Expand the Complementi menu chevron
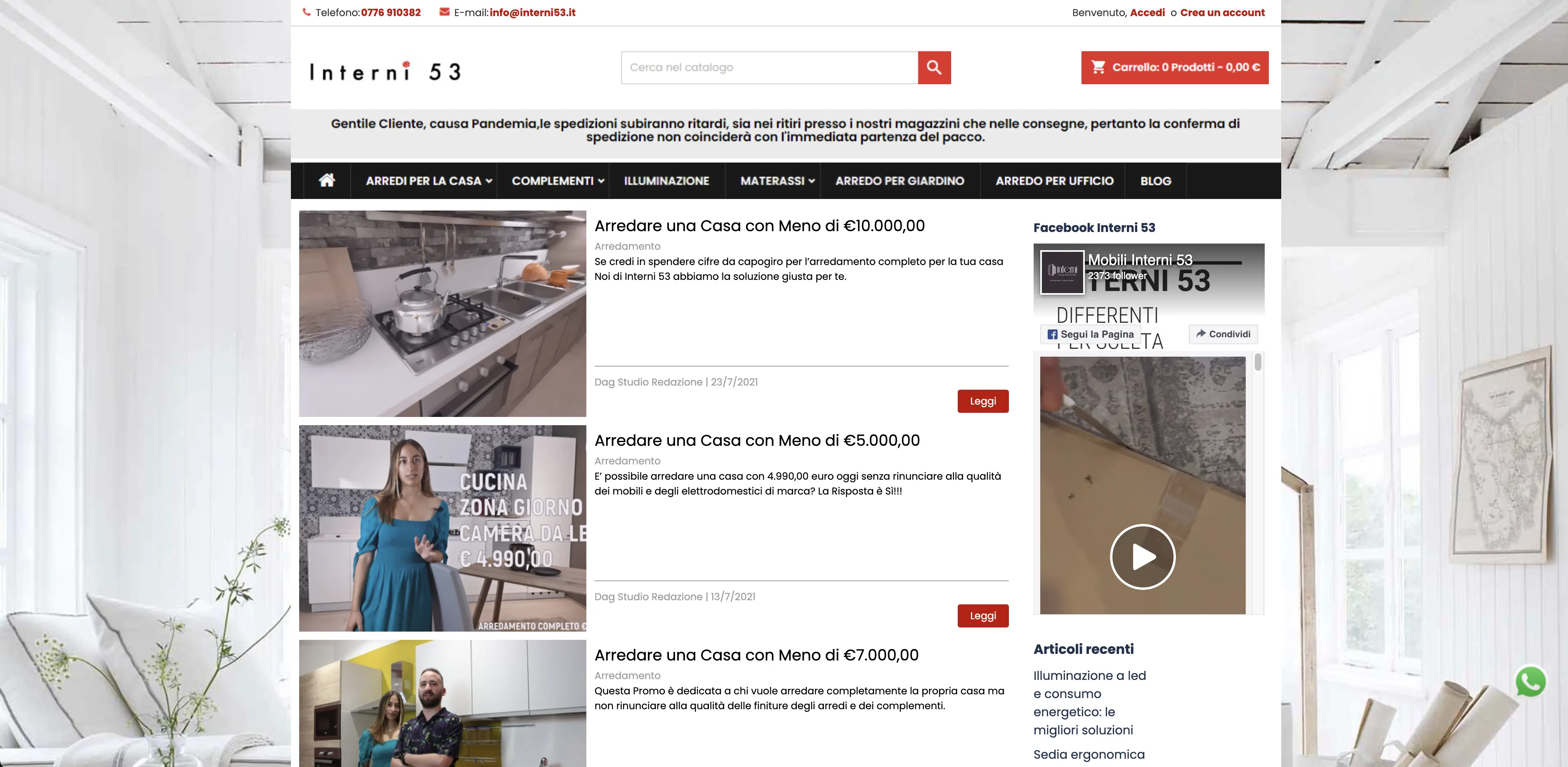This screenshot has width=1568, height=767. click(601, 181)
